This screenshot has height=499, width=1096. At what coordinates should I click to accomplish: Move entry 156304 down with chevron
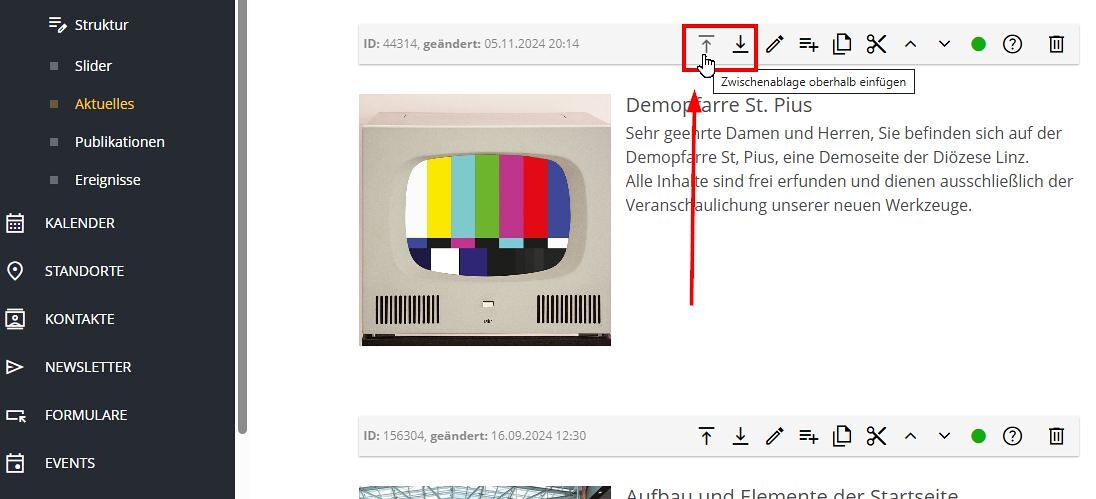944,436
